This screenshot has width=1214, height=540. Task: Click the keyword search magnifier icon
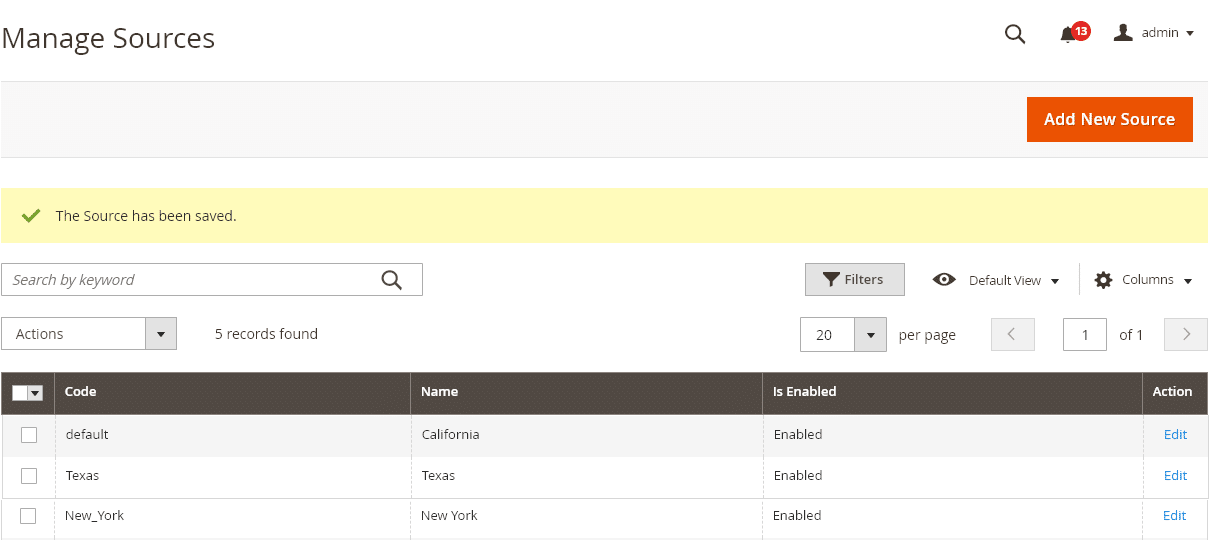(x=392, y=280)
